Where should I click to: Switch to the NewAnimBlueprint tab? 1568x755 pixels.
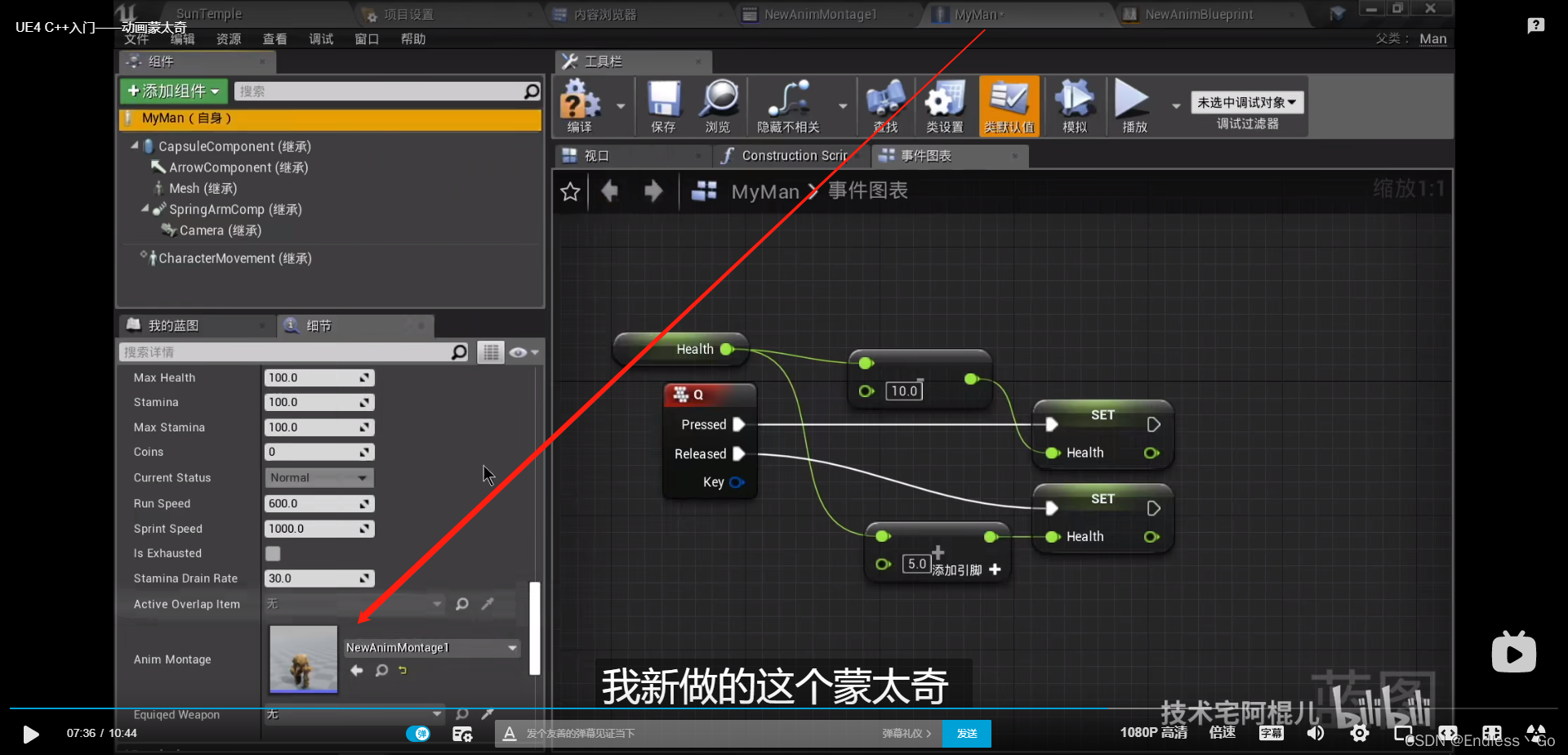coord(1199,14)
